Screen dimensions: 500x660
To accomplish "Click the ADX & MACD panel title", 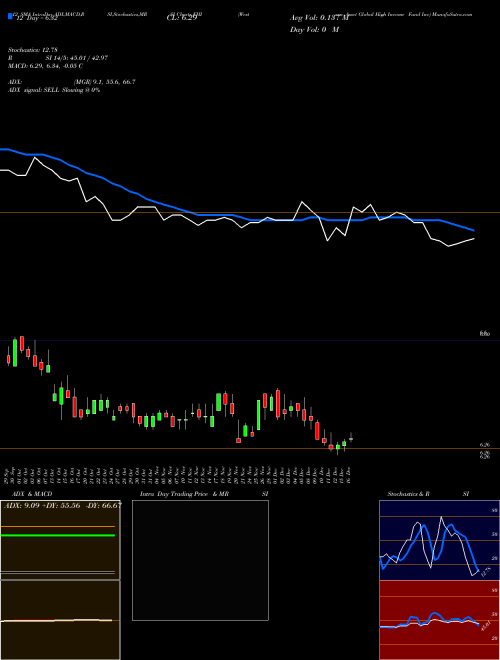I will coord(32,494).
